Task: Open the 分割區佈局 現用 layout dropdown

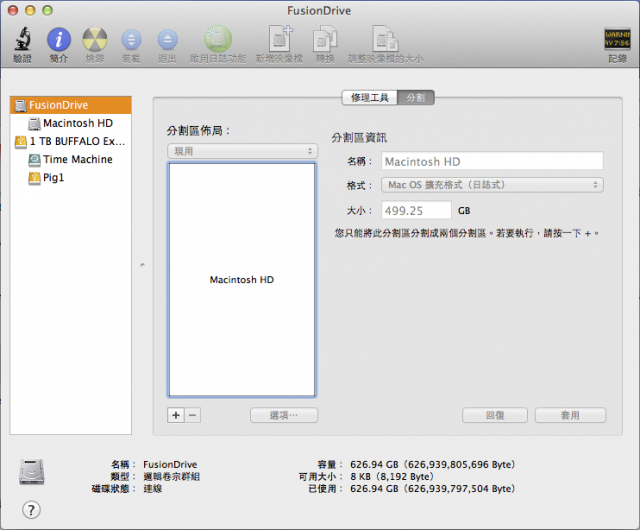Action: tap(242, 151)
